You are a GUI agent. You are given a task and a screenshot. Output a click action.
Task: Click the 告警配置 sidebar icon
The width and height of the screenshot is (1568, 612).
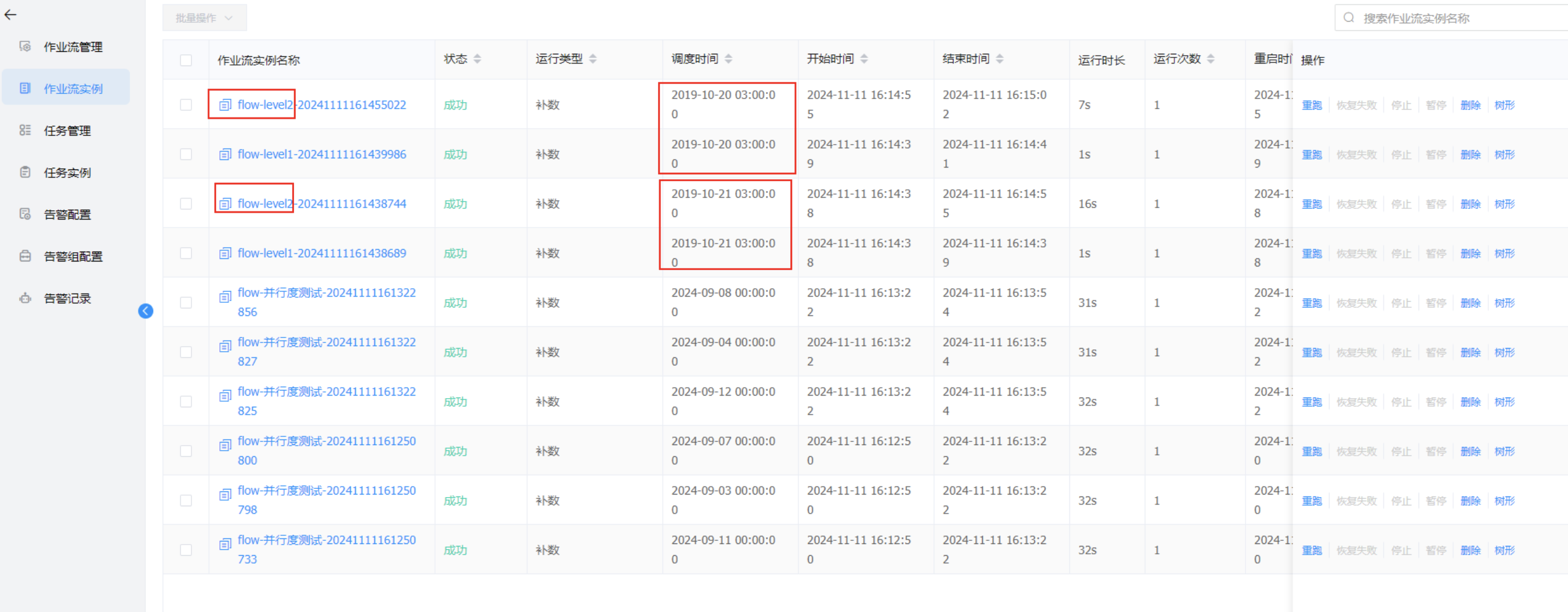pos(25,215)
